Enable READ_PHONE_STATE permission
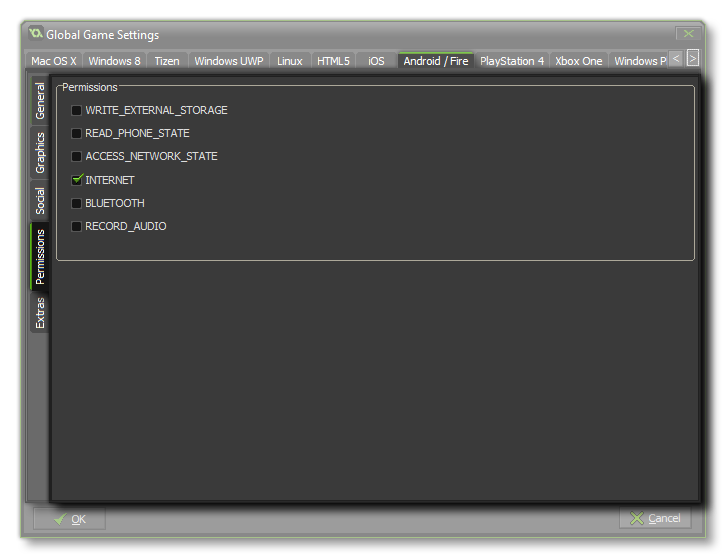The width and height of the screenshot is (726, 558). pyautogui.click(x=77, y=133)
